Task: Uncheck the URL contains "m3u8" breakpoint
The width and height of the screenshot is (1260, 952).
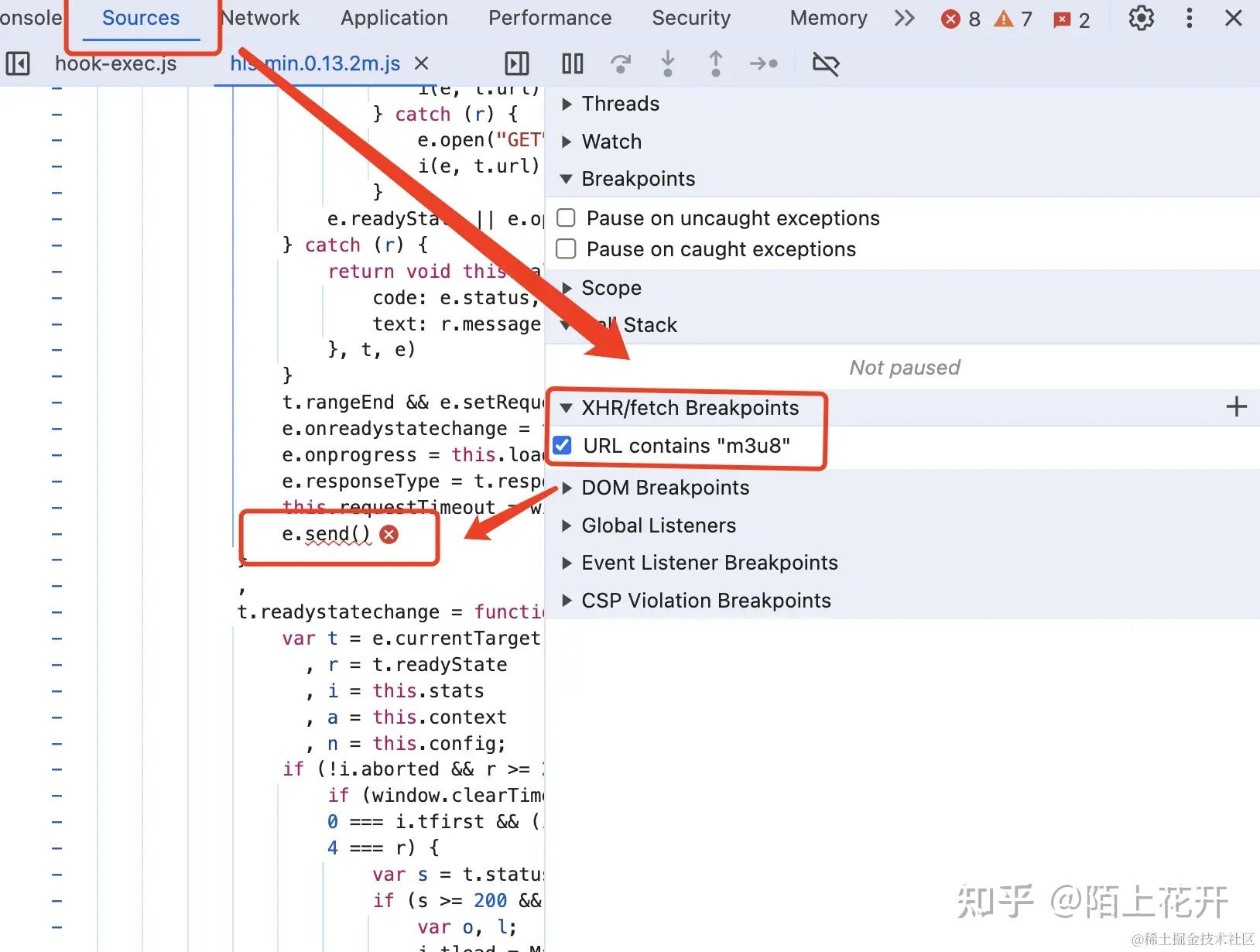Action: pyautogui.click(x=562, y=445)
